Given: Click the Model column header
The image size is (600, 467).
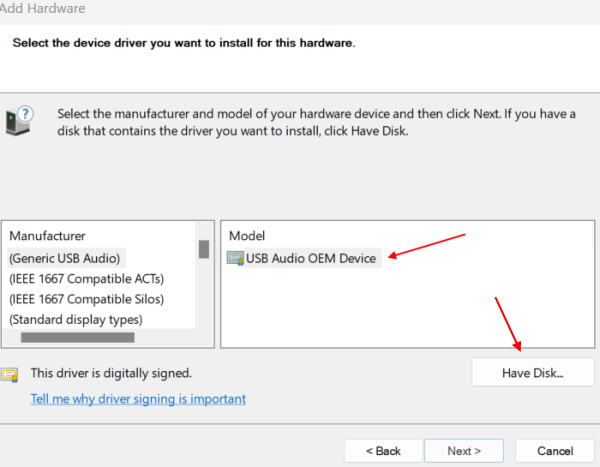Looking at the screenshot, I should coord(247,236).
